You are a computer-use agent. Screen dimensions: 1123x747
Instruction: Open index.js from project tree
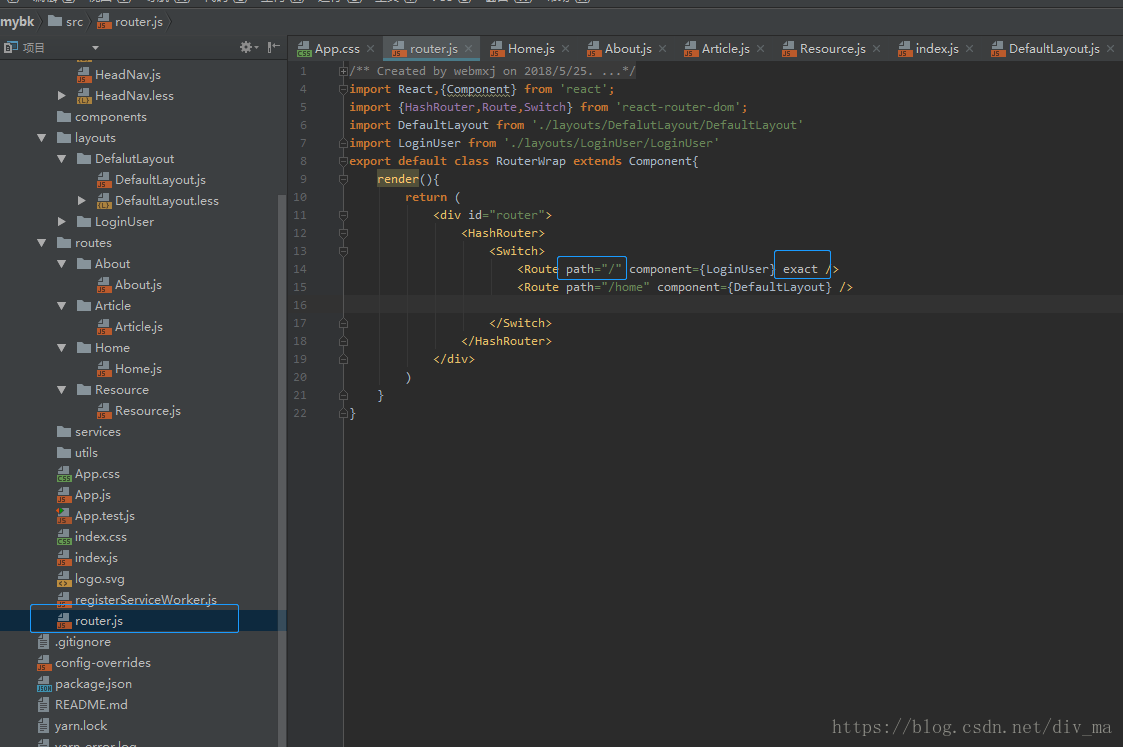pyautogui.click(x=87, y=558)
